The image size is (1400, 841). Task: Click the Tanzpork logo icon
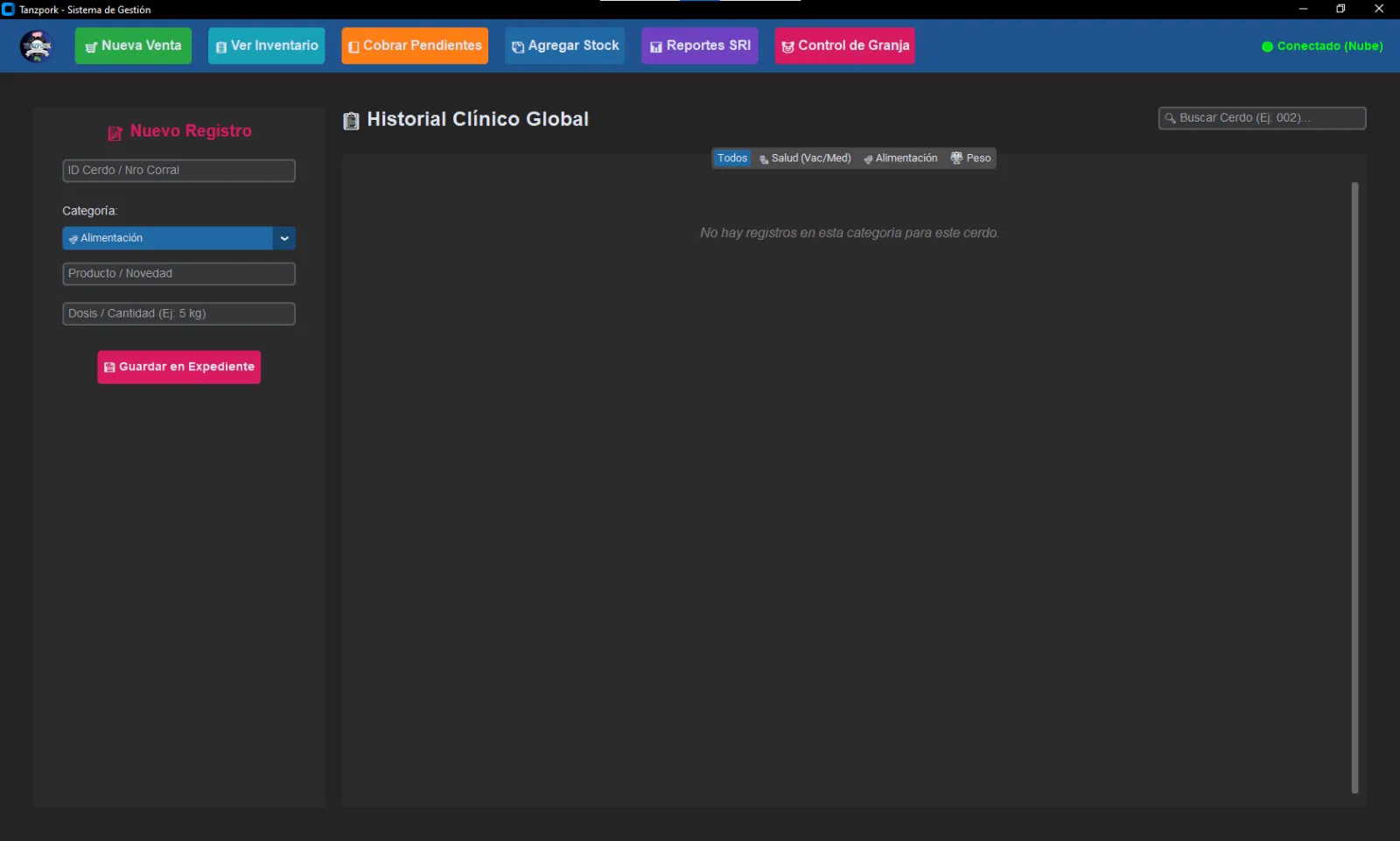(37, 46)
